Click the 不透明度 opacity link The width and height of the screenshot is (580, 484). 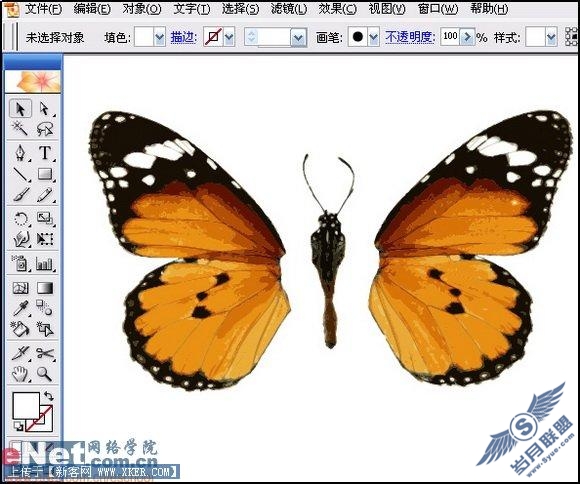[x=409, y=37]
